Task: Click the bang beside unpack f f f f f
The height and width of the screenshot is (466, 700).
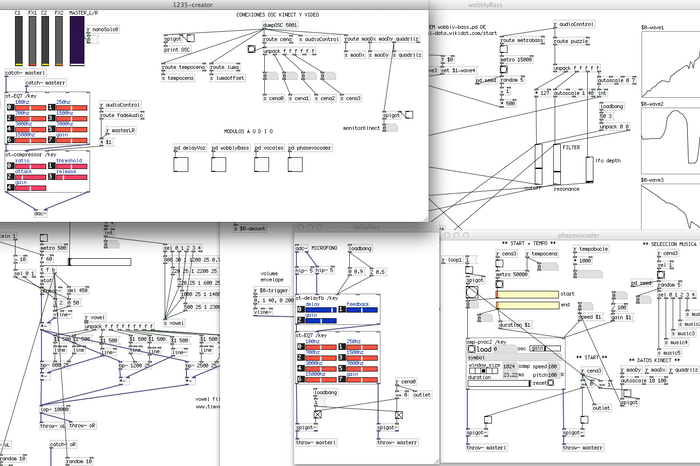Action: (251, 49)
